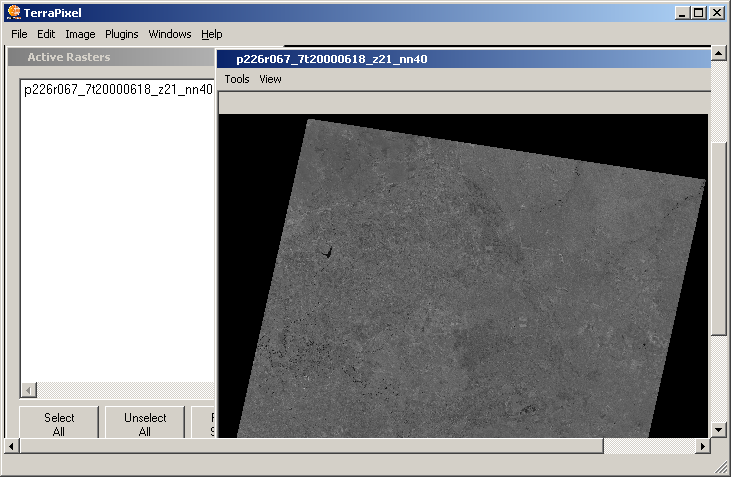The image size is (731, 477).
Task: Click the vertical scrollbar up arrow
Action: coord(718,52)
